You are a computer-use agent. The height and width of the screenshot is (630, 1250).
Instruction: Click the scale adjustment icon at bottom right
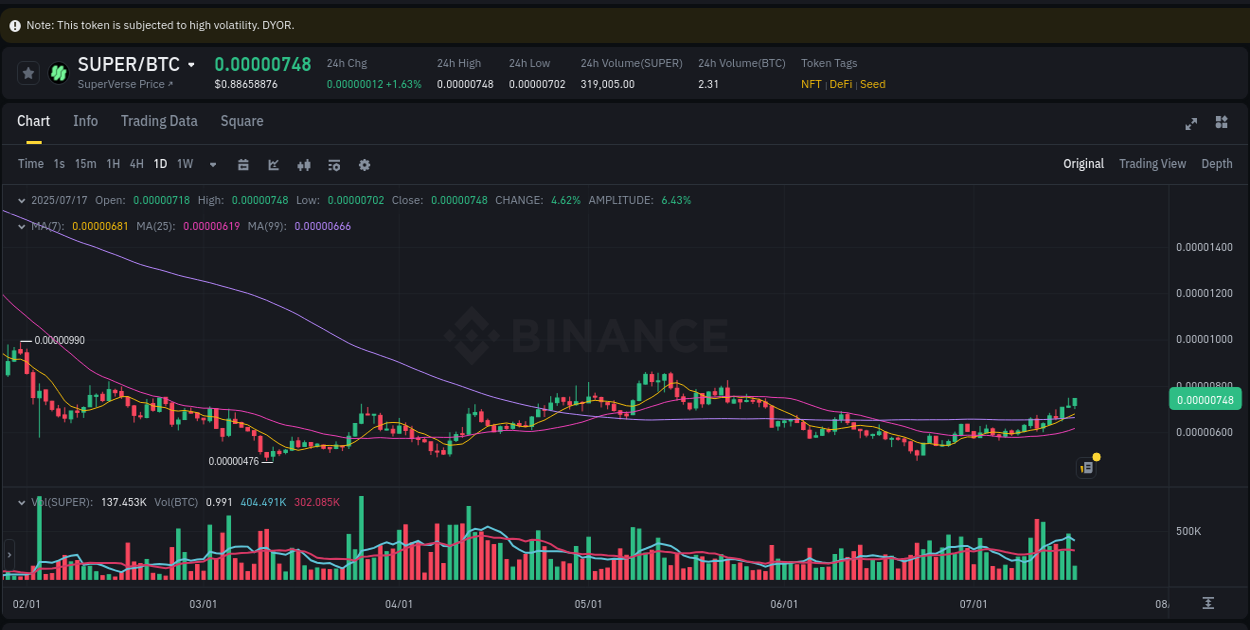(1208, 604)
